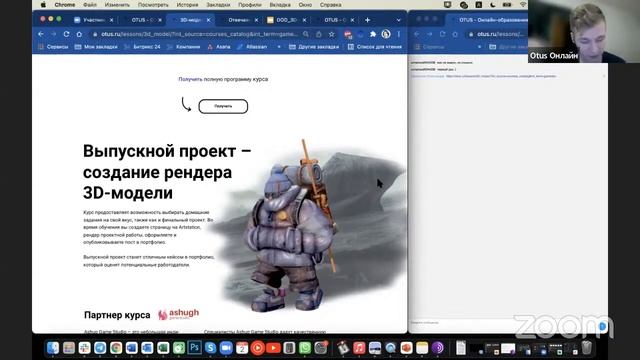640x360 pixels.
Task: Open WhatsApp from the dock
Action: 305,348
